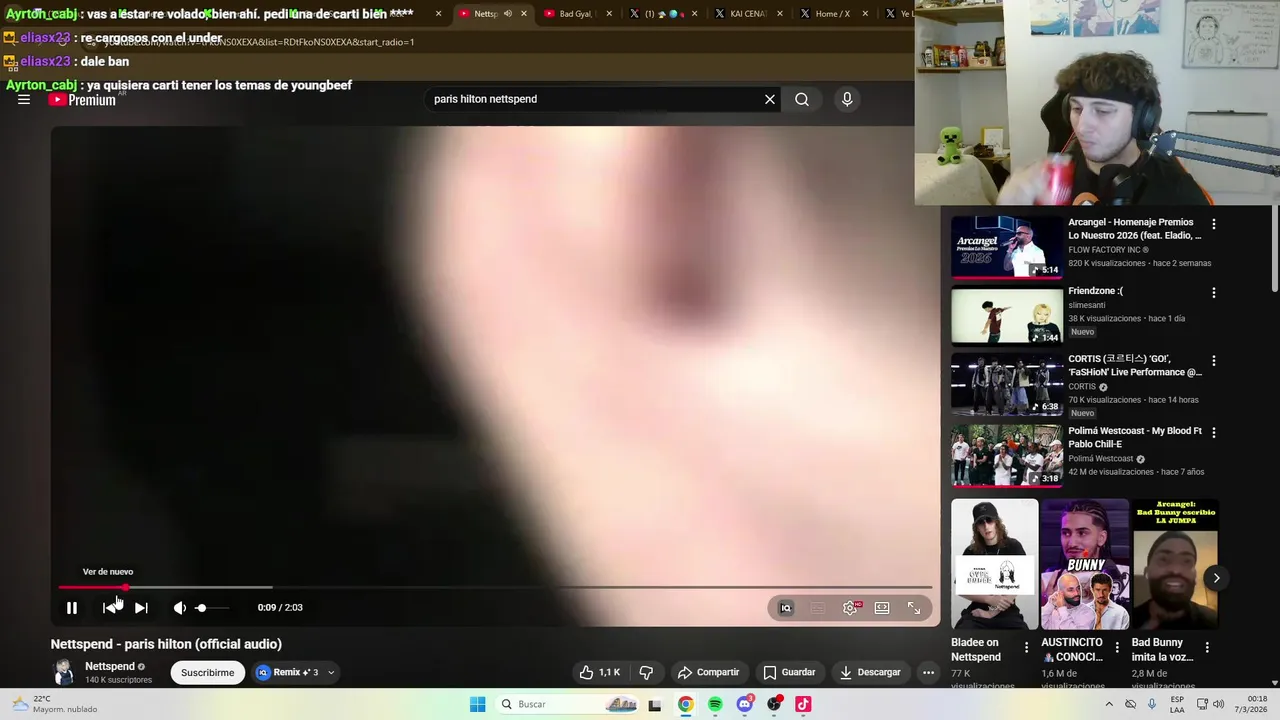Screen dimensions: 1280x720
Task: Open options for Arcangel Homenaje video
Action: coord(1214,225)
